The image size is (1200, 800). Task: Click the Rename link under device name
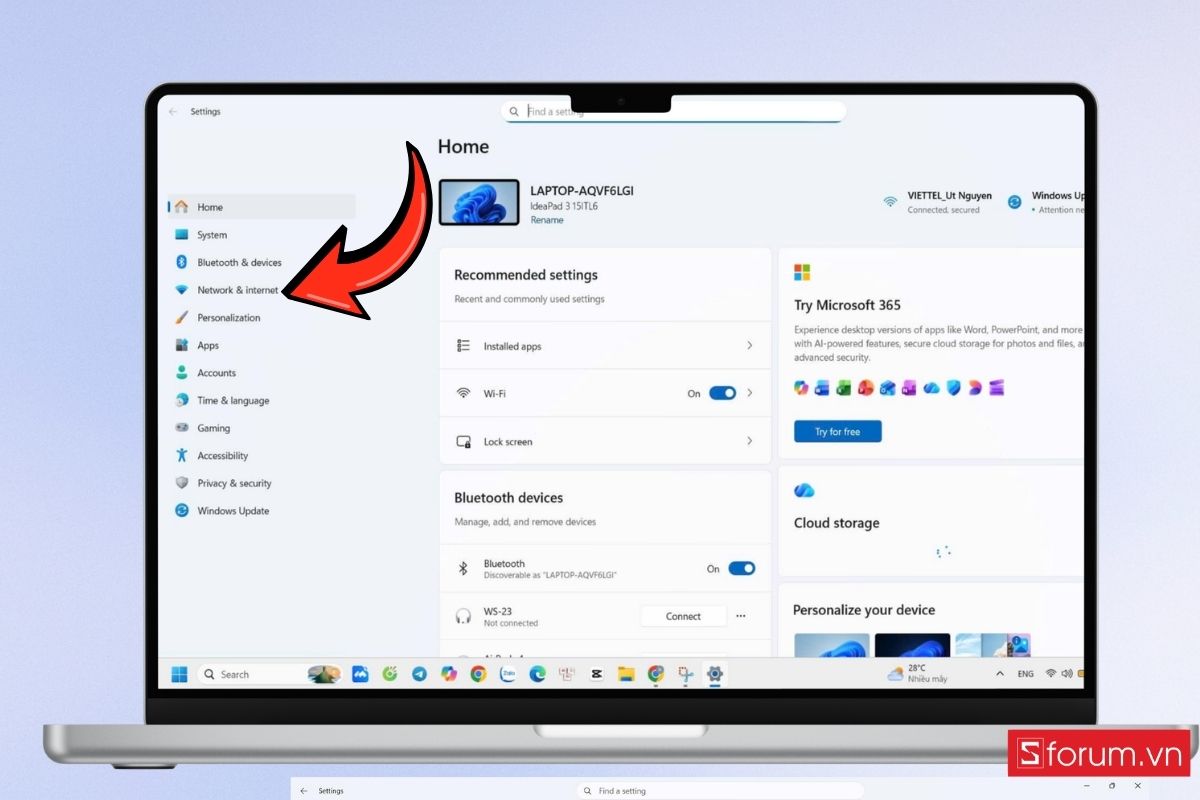coord(546,220)
